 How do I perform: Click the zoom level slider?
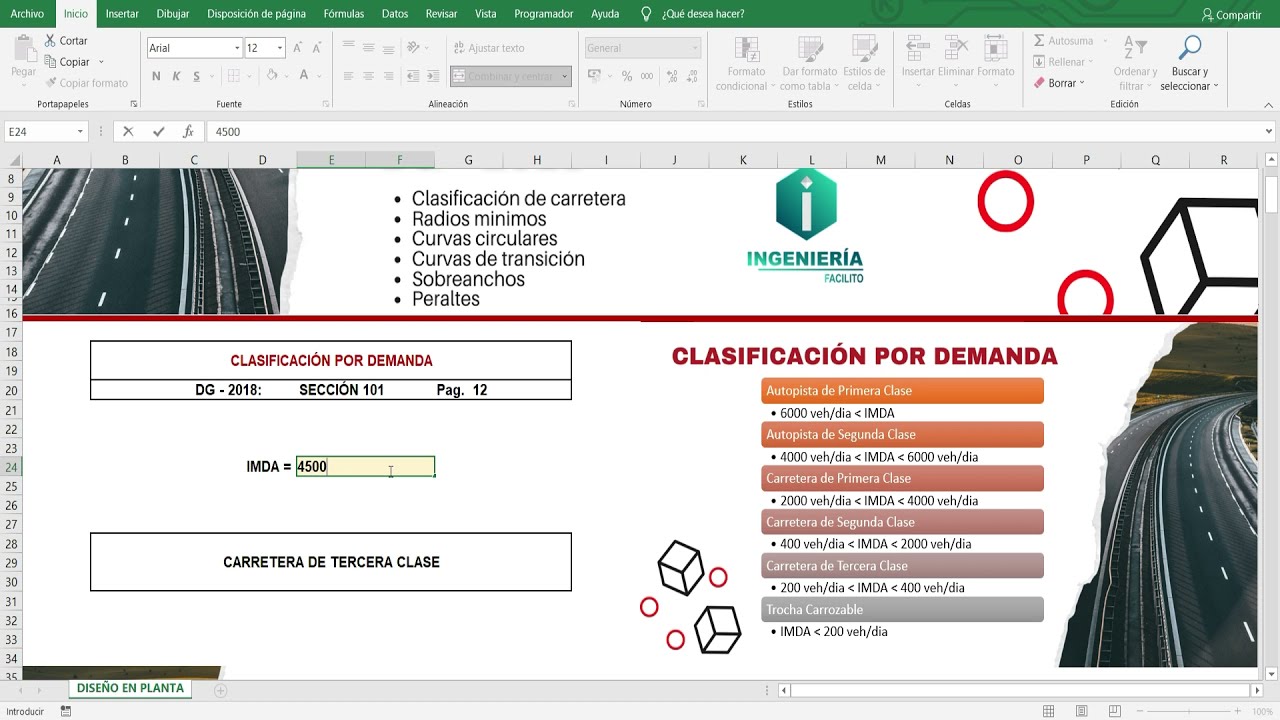[1188, 711]
